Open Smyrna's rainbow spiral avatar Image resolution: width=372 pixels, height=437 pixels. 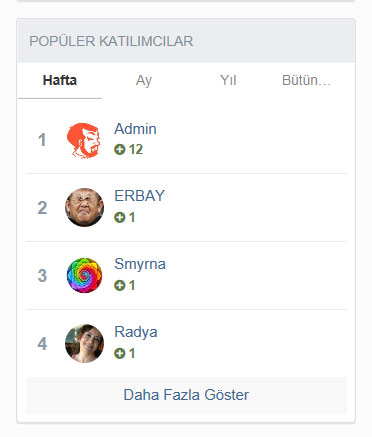click(84, 275)
